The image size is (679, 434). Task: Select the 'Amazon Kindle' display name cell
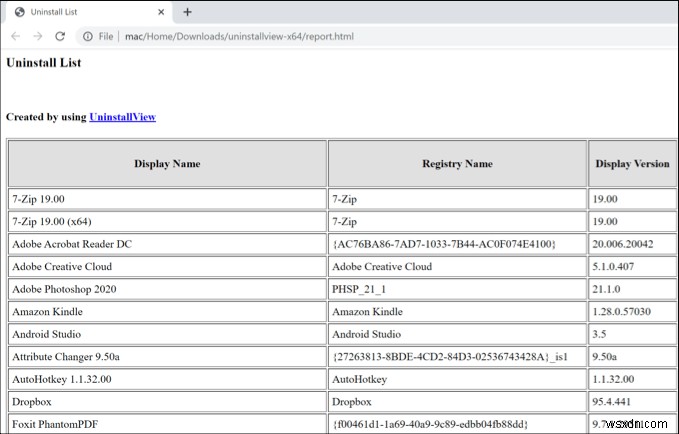[167, 312]
